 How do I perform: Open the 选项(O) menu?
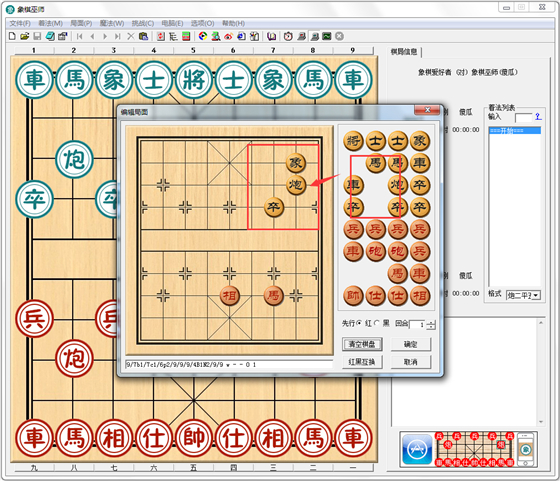click(202, 23)
